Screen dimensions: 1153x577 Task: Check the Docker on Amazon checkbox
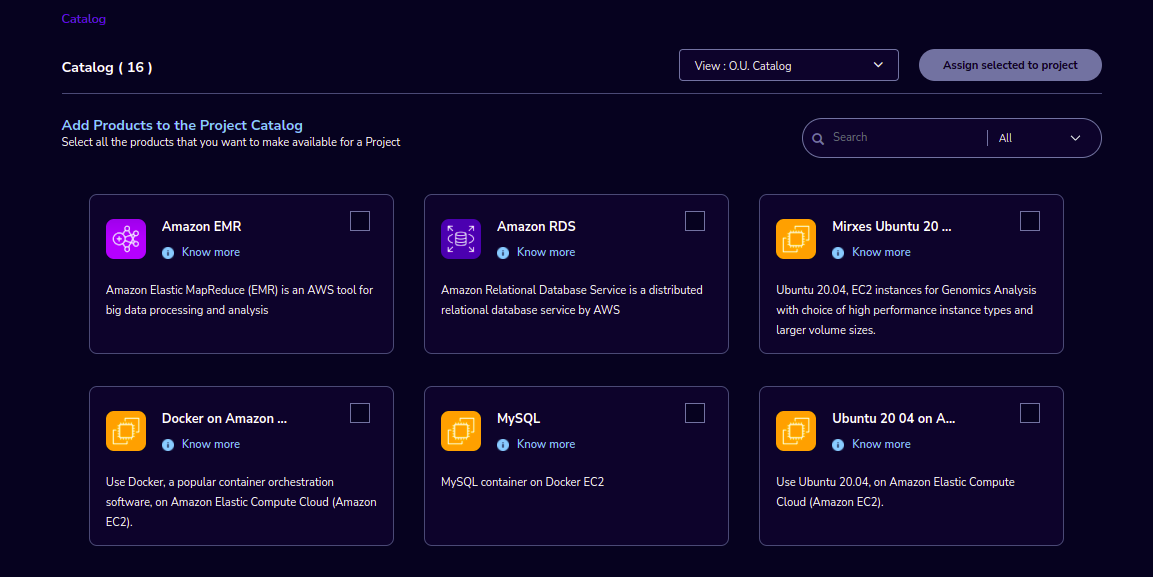(x=360, y=413)
